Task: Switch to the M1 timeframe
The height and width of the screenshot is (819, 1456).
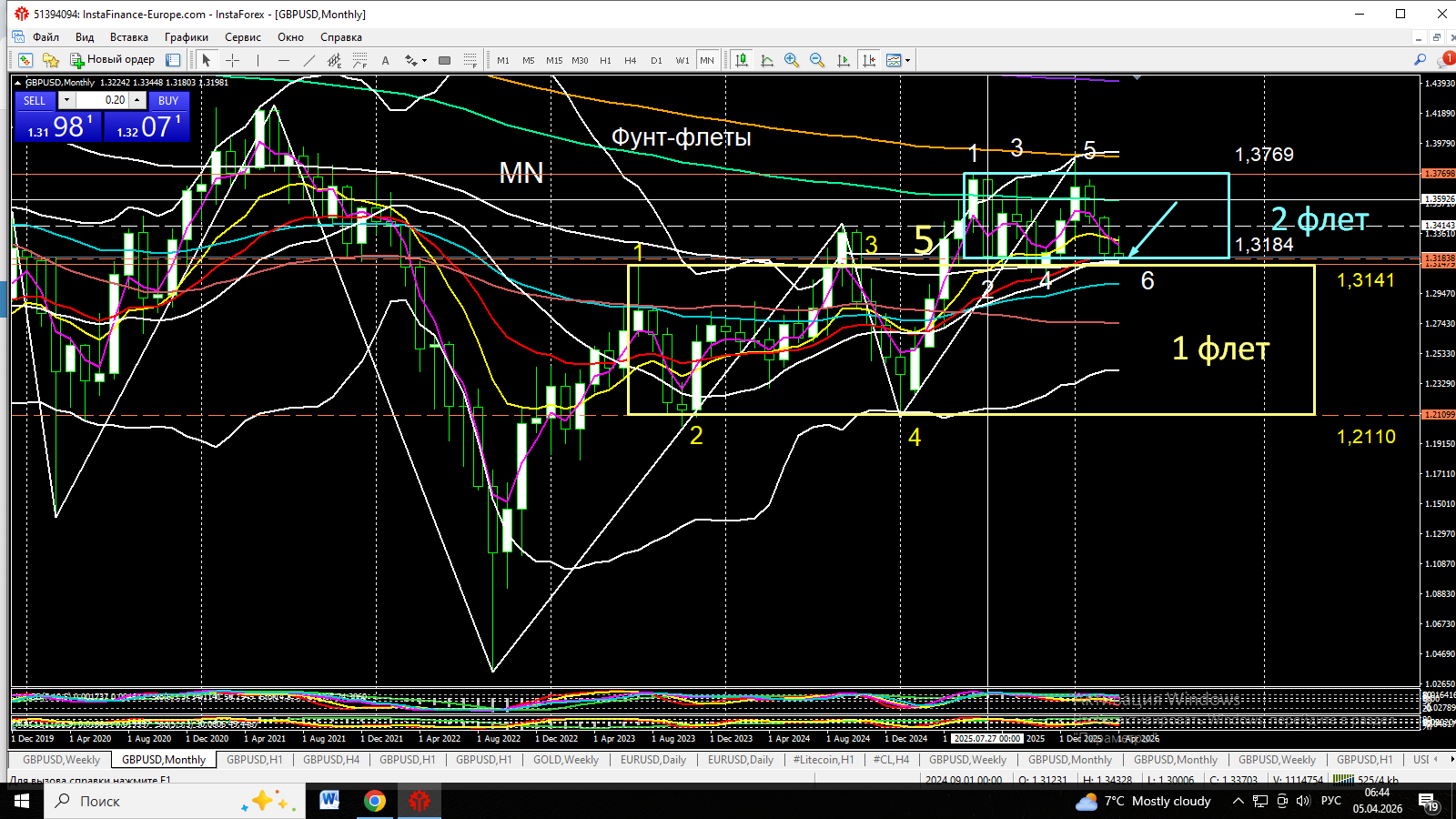Action: coord(503,60)
